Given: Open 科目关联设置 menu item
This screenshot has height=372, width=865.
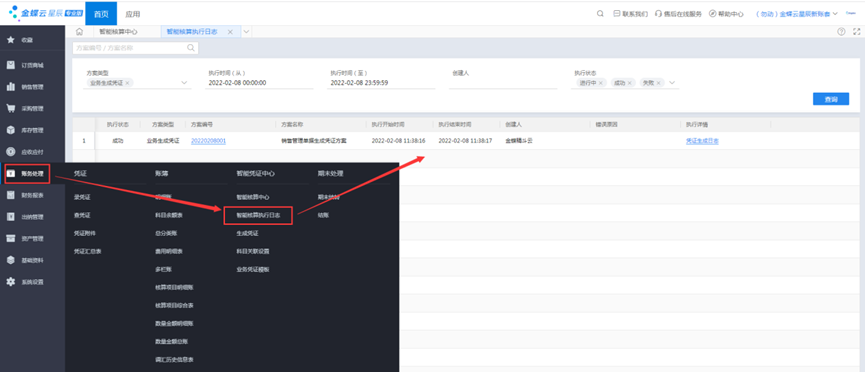Looking at the screenshot, I should [x=253, y=251].
